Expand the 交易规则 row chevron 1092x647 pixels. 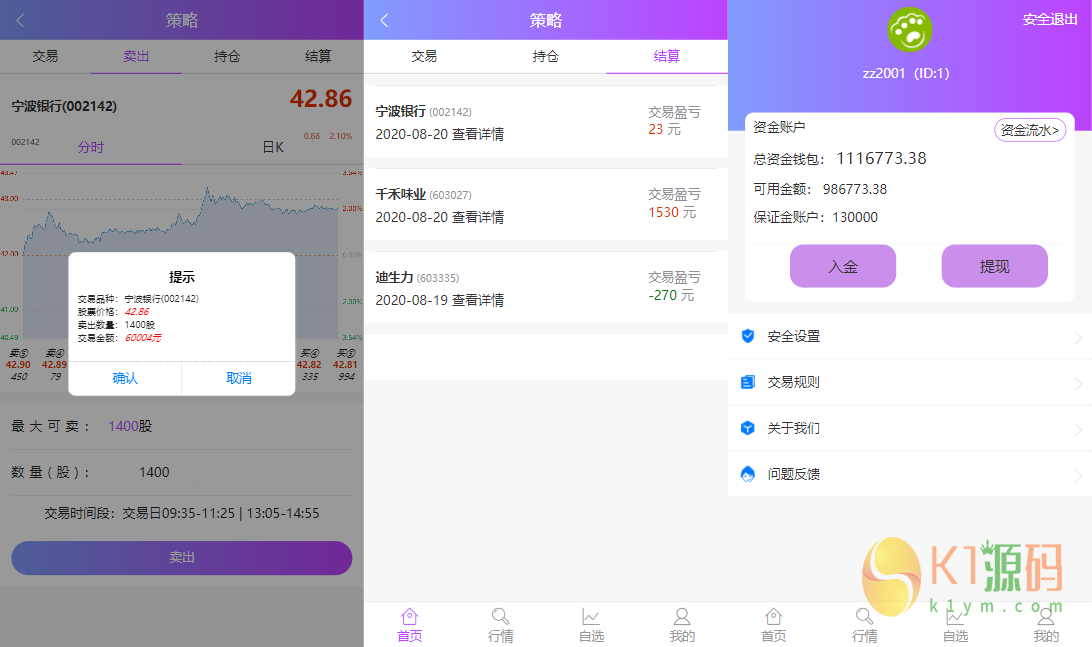(x=1077, y=384)
